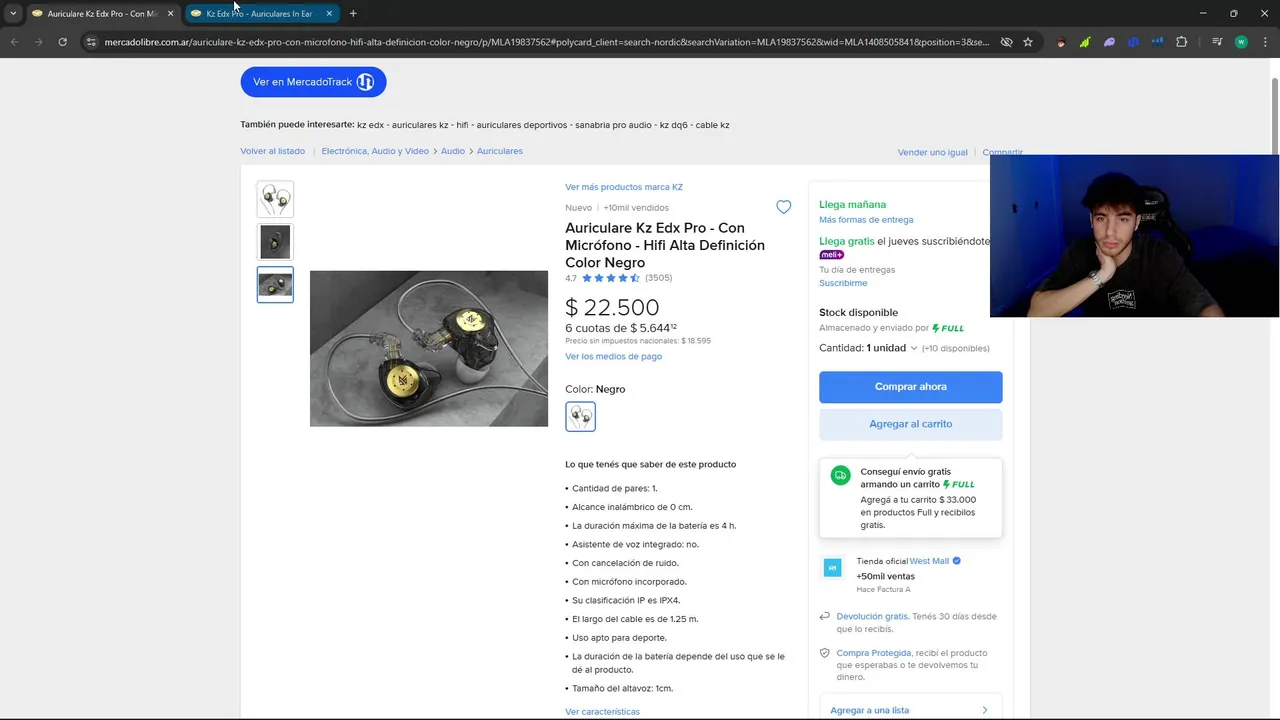Open the media controls icon
1280x720 pixels.
[x=1217, y=42]
